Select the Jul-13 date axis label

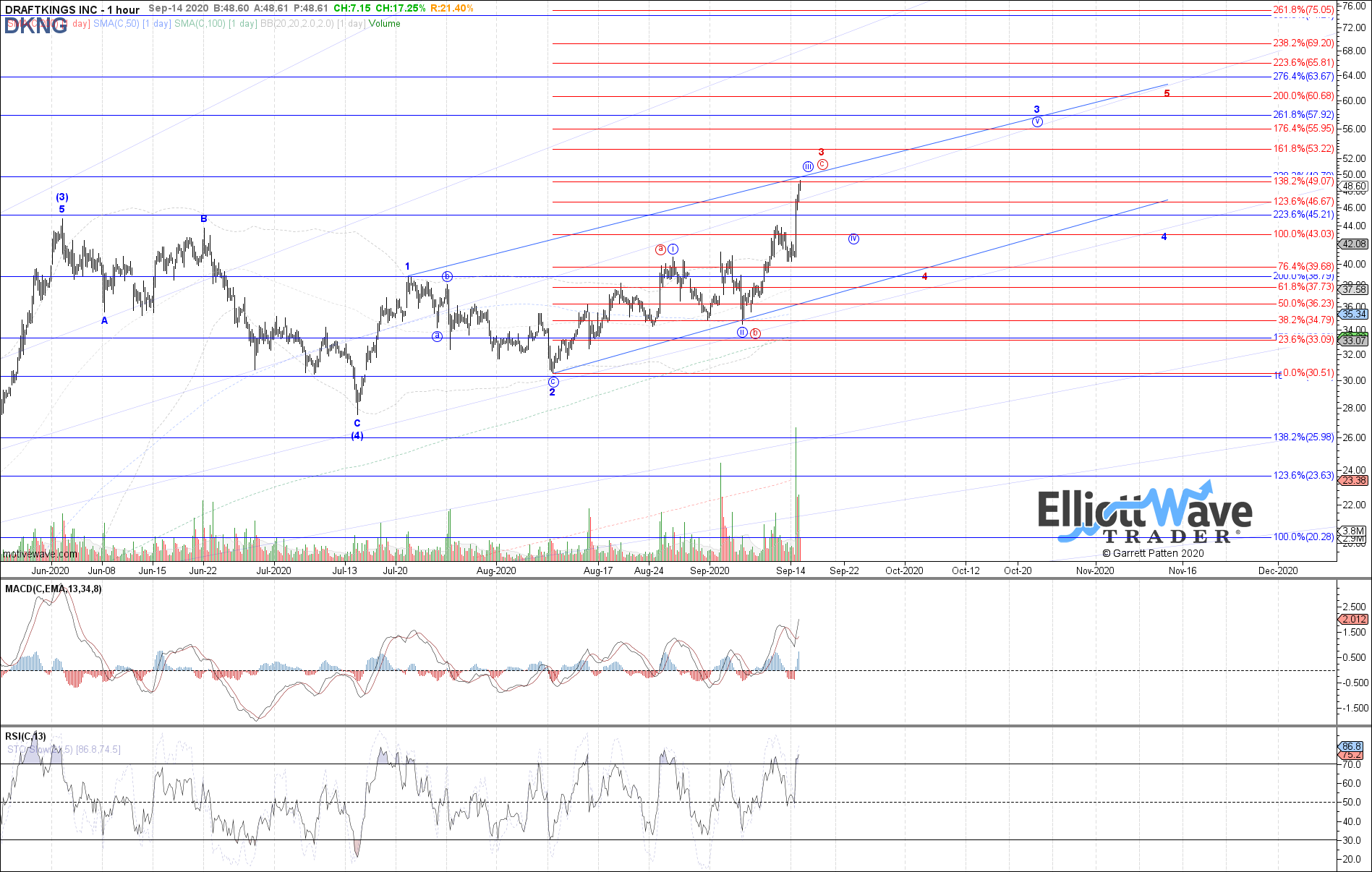coord(344,571)
